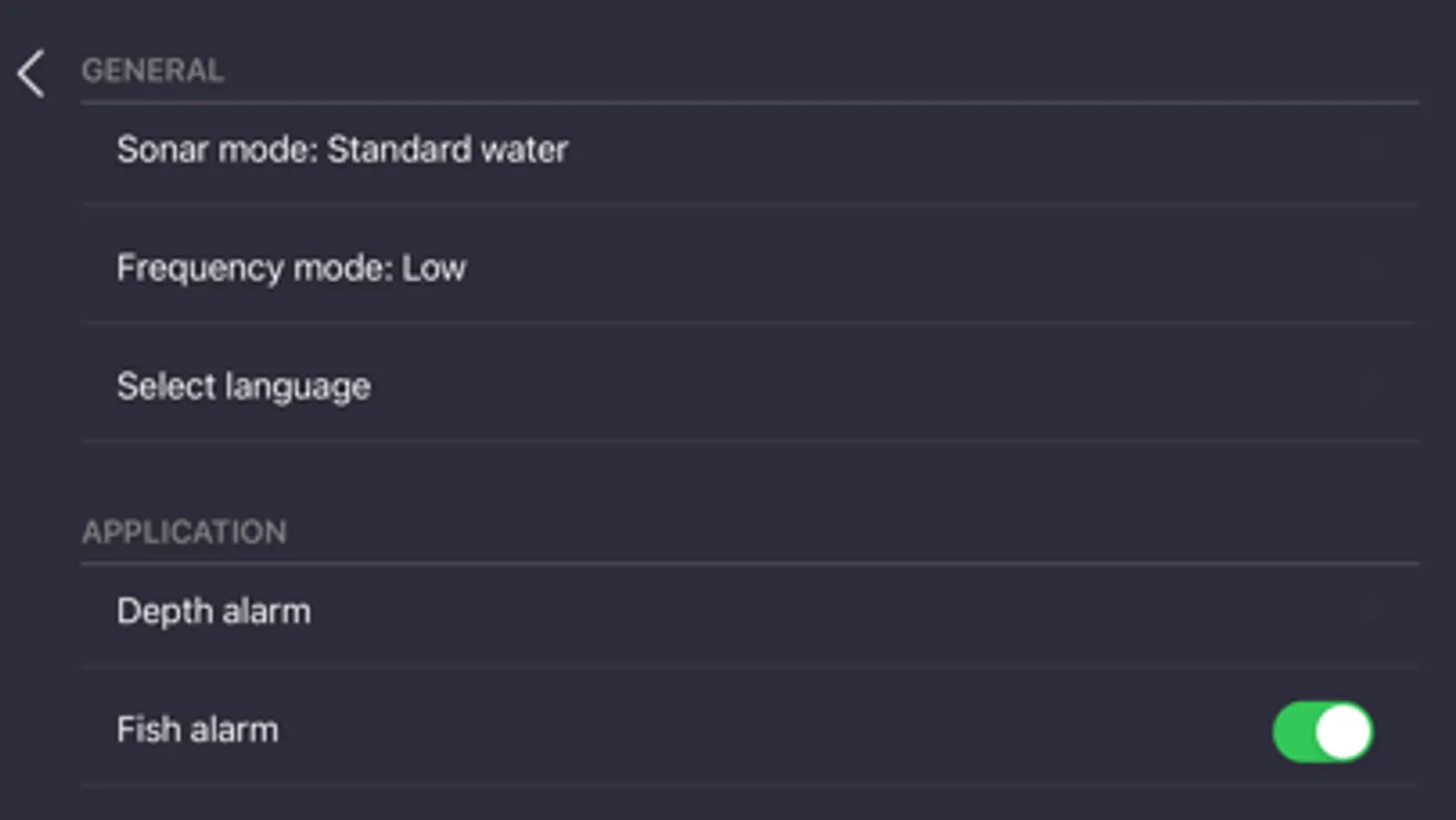Click the GENERAL section header
This screenshot has height=820, width=1456.
coord(152,71)
